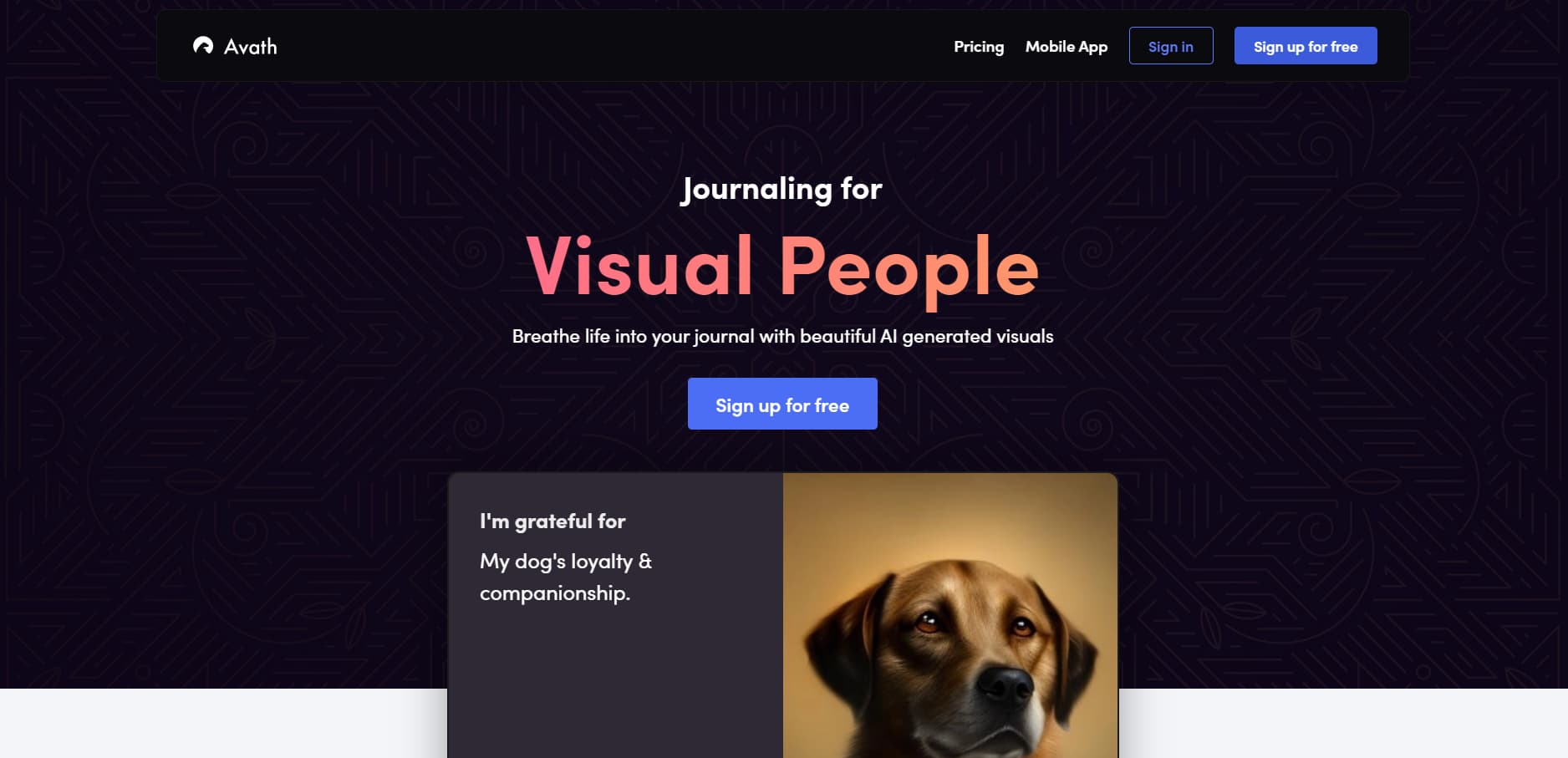Click the navbar Sign up for free button
1568x758 pixels.
point(1306,46)
